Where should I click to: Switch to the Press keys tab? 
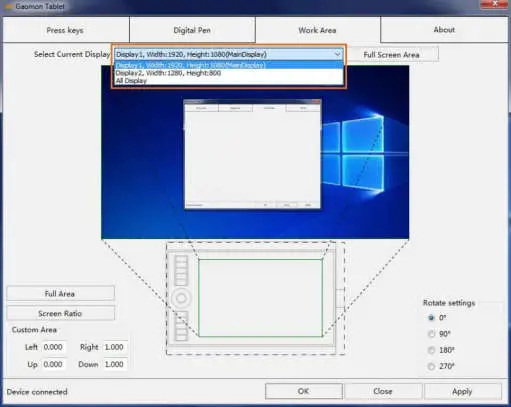click(66, 30)
